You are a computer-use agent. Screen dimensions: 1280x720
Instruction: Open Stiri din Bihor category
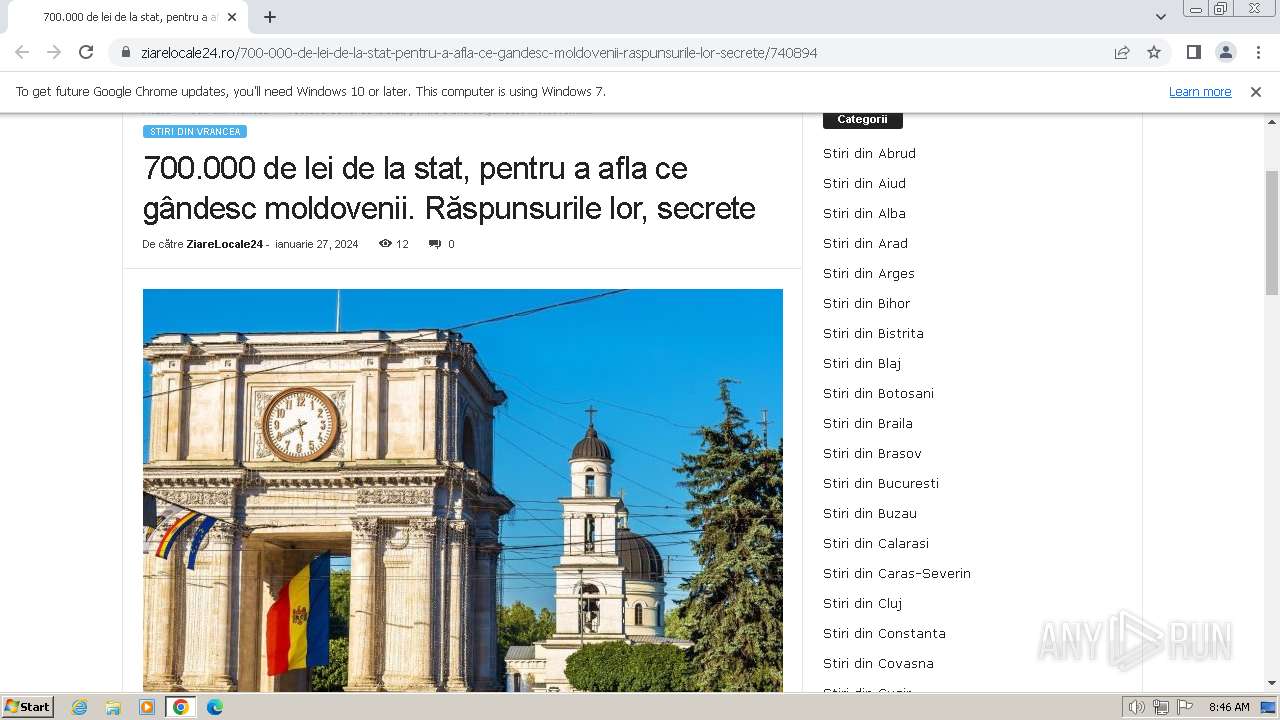867,303
